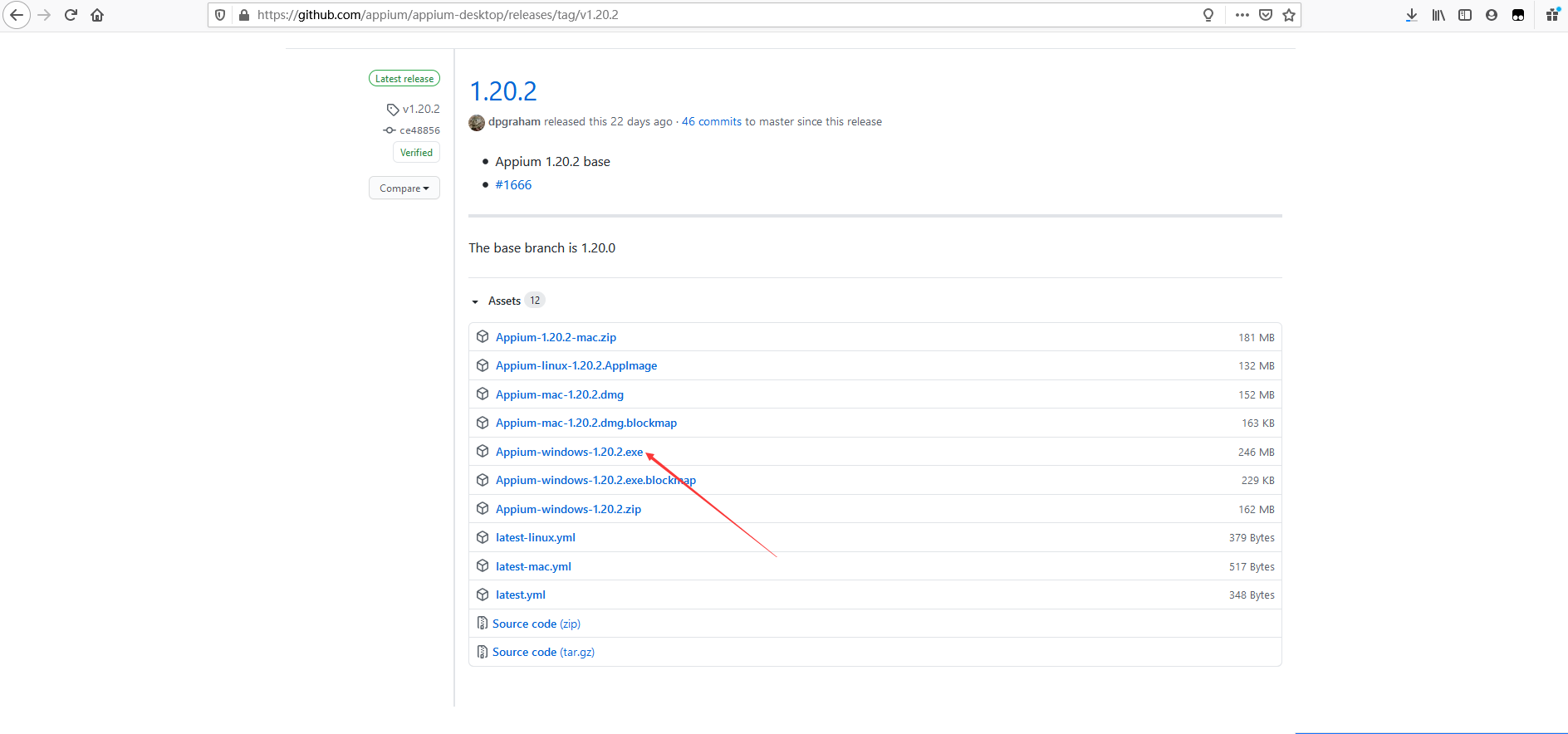
Task: Open the library bookshelf icon
Action: [x=1438, y=15]
